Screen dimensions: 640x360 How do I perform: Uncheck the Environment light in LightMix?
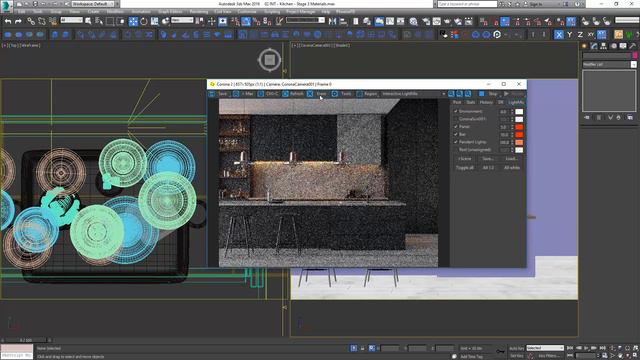456,111
